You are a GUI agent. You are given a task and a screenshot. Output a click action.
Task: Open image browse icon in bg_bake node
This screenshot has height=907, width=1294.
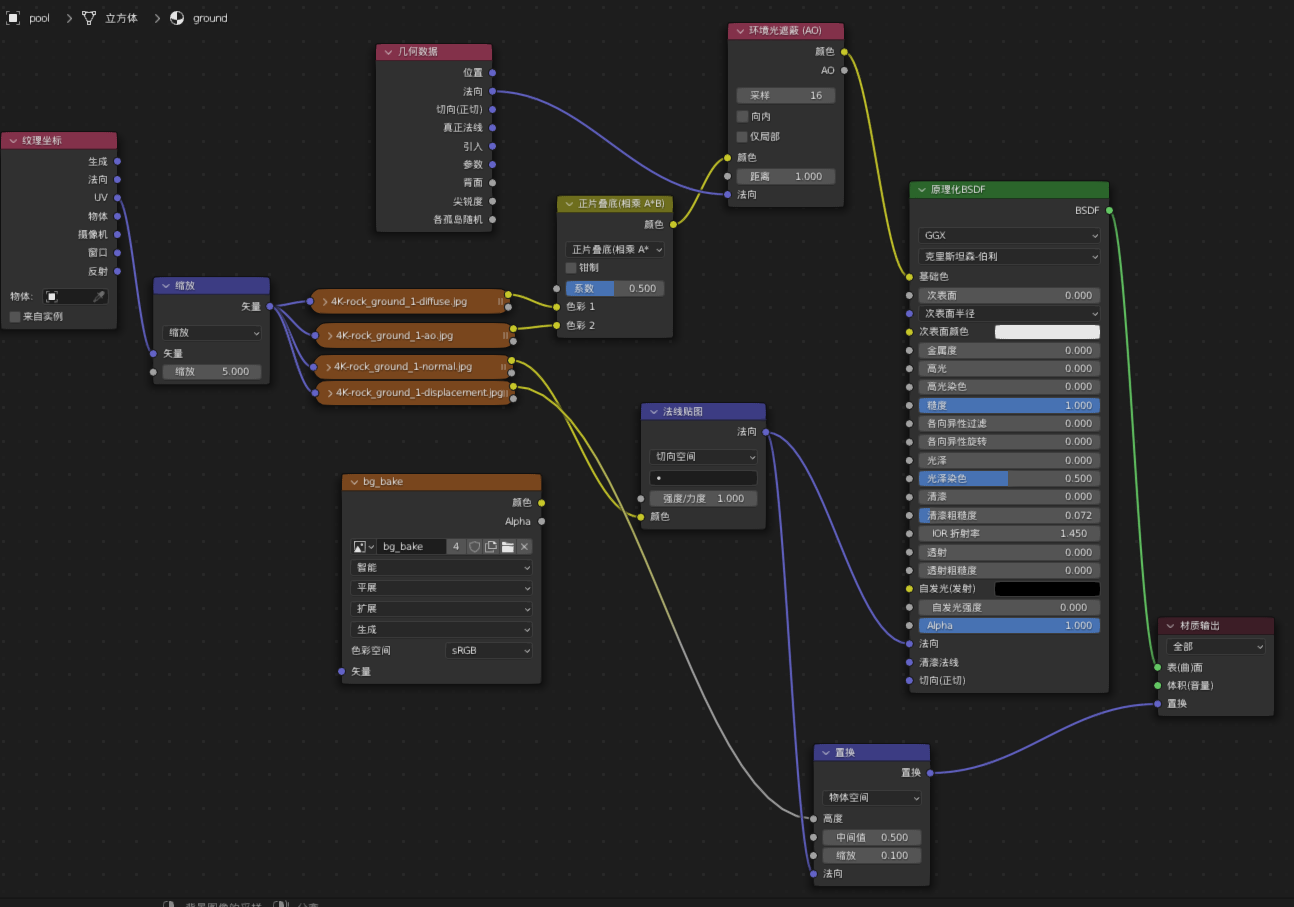(363, 547)
